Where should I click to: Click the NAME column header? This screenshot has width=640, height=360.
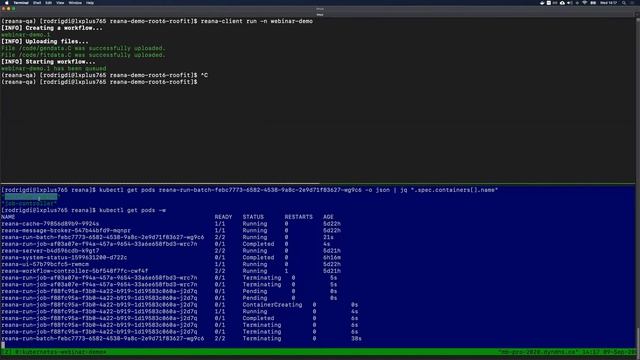8,217
